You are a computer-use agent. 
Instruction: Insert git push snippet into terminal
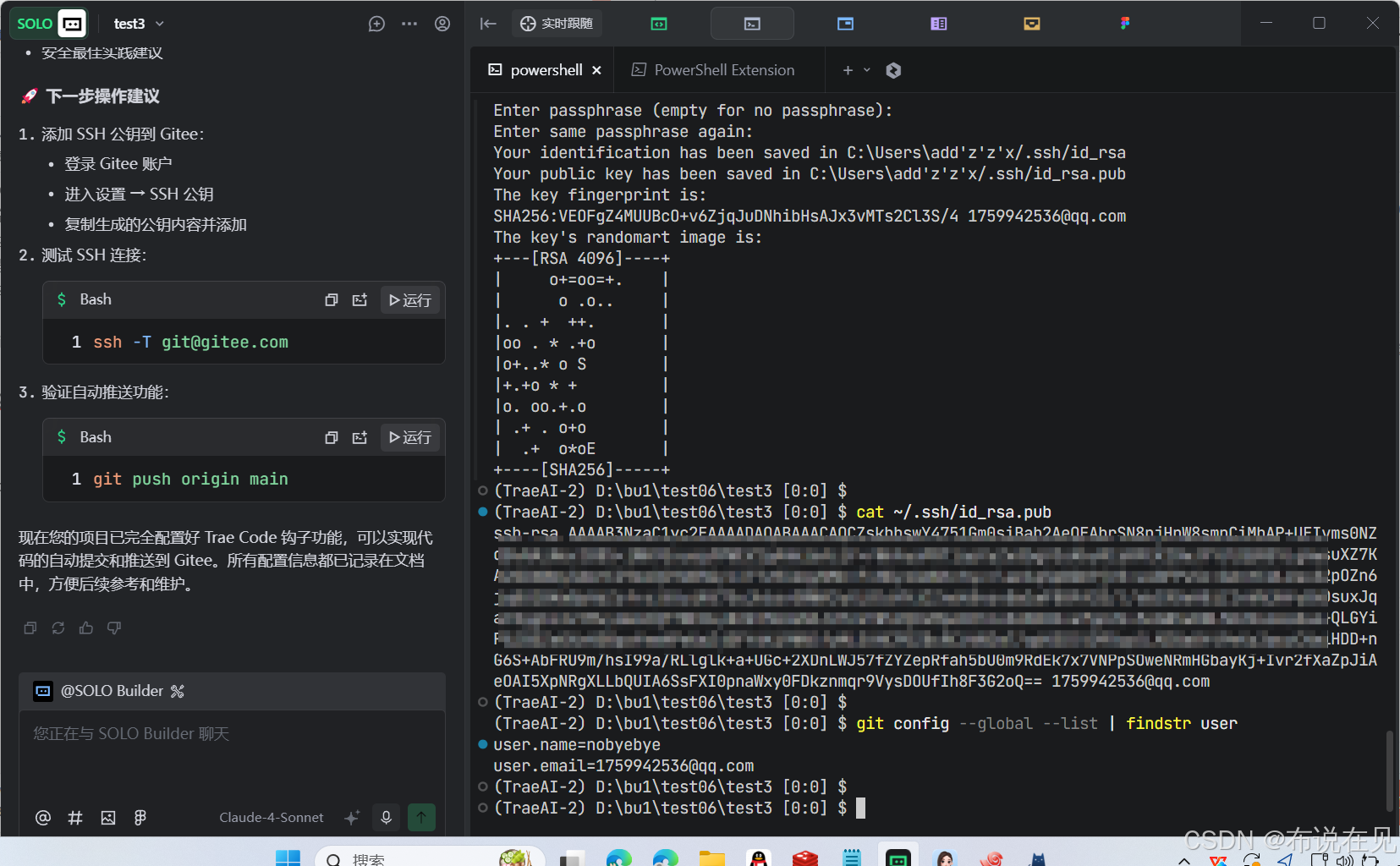(360, 437)
